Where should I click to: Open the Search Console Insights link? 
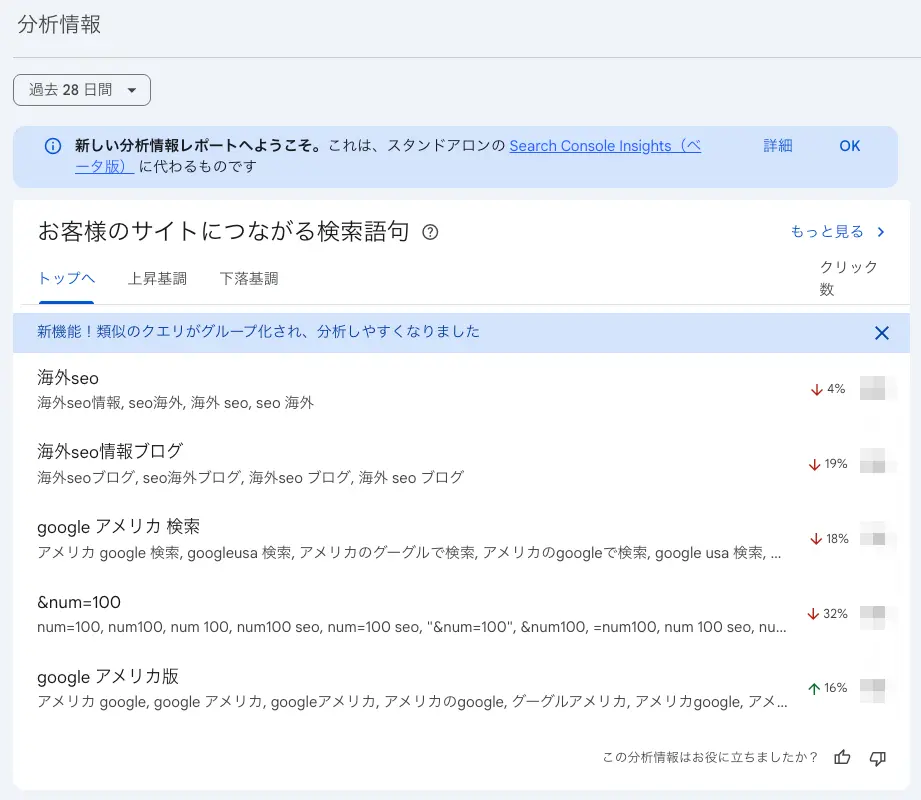pyautogui.click(x=604, y=146)
